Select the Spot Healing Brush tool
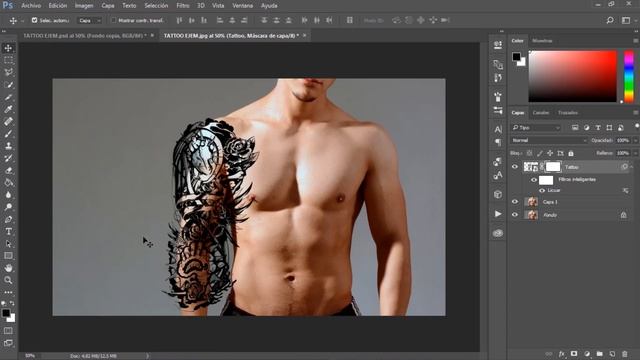Viewport: 640px width, 360px height. 8,121
